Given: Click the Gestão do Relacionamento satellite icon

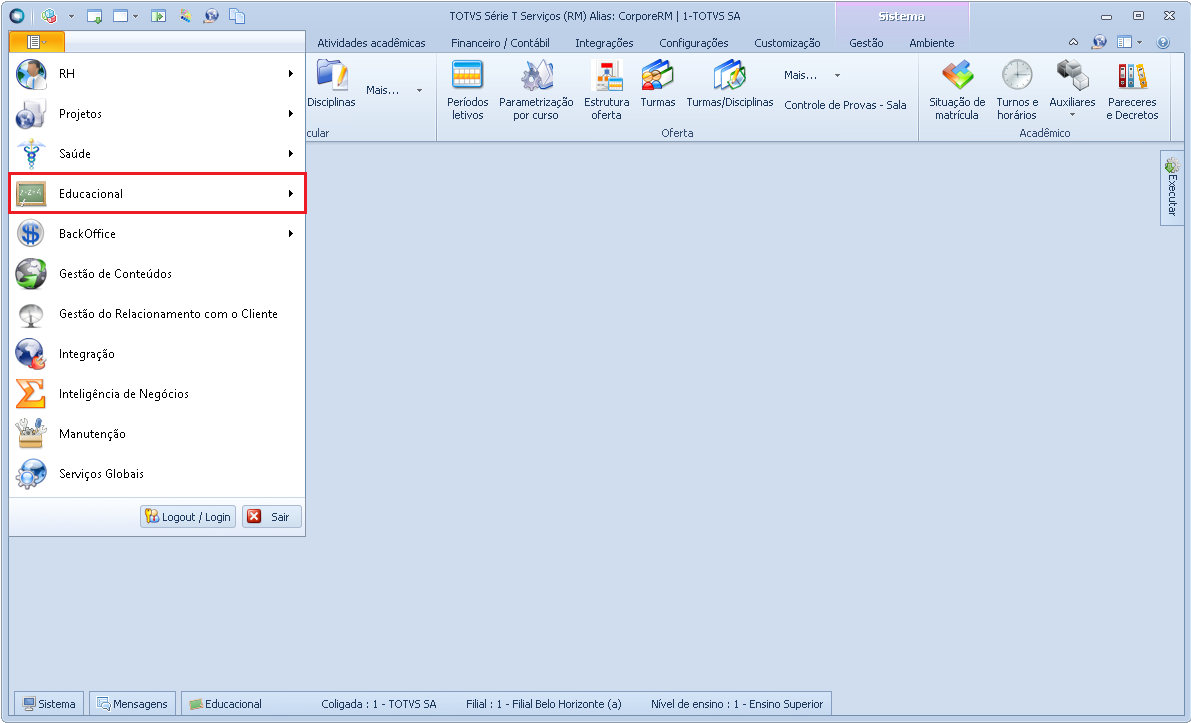Looking at the screenshot, I should tap(31, 314).
